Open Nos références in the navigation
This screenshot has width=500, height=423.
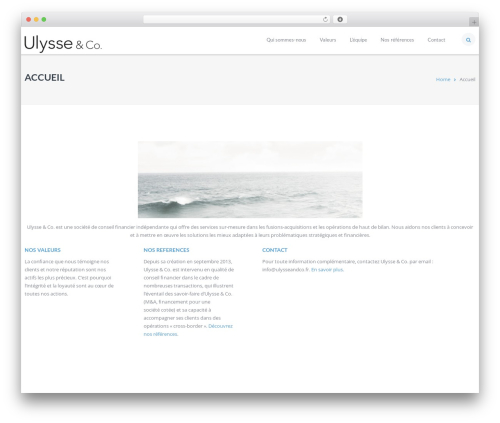pos(397,40)
